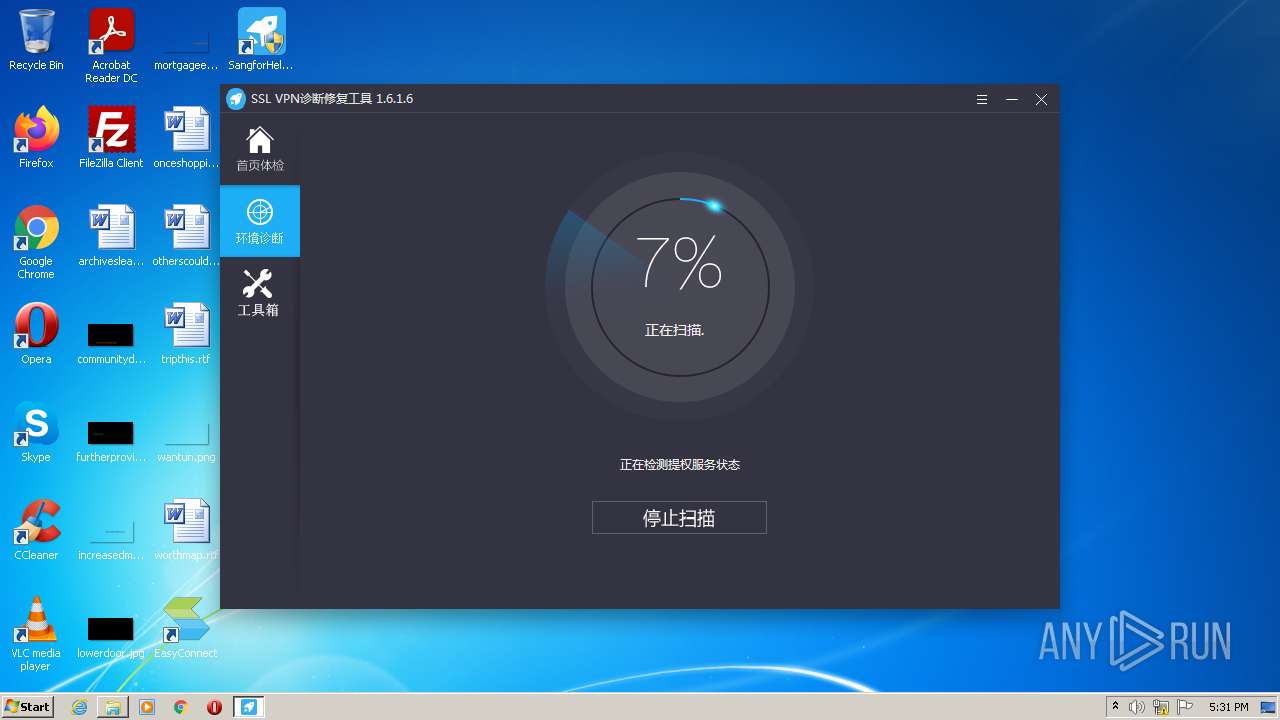Launch Firefox from desktop
Screen dimensions: 1280x720
36,138
